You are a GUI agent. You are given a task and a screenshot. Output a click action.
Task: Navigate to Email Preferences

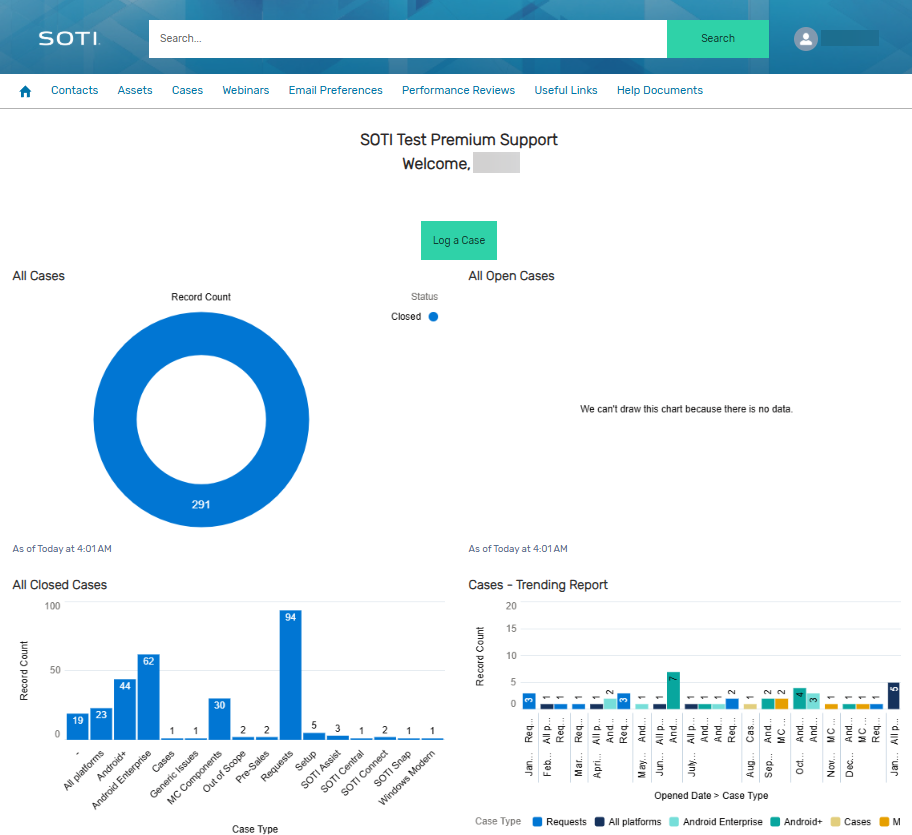[x=335, y=90]
